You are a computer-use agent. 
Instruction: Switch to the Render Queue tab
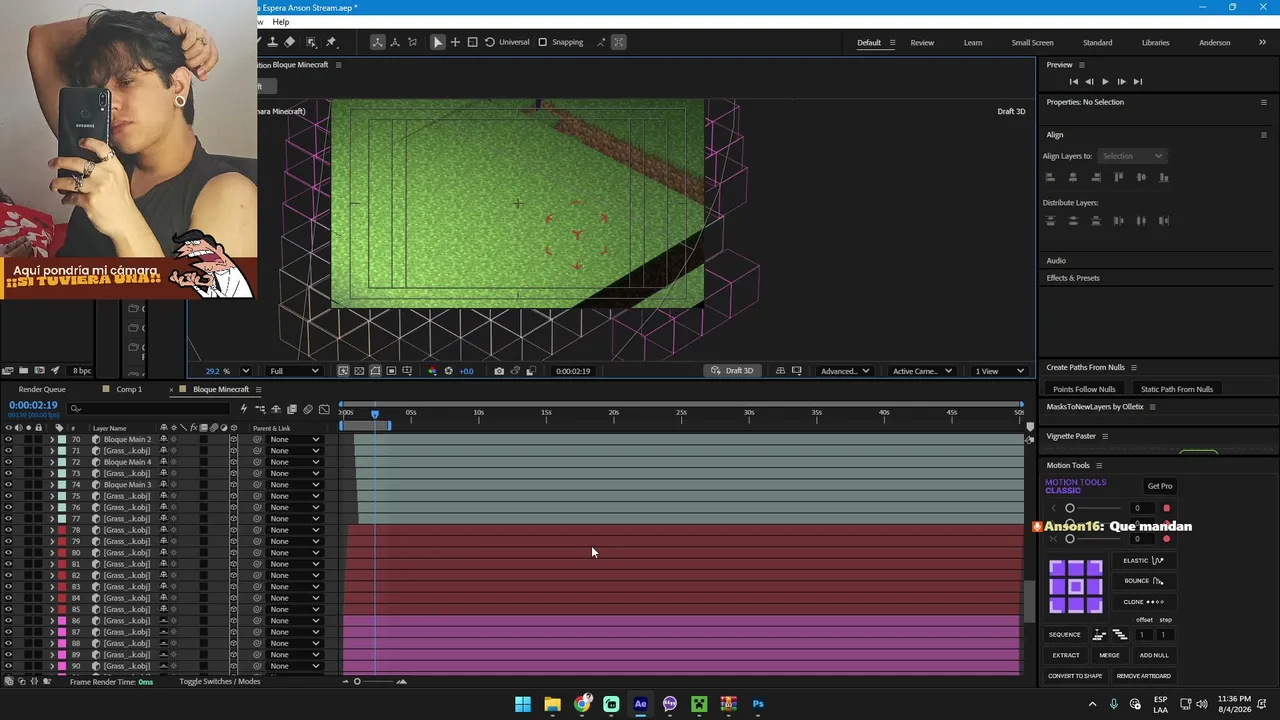point(42,389)
